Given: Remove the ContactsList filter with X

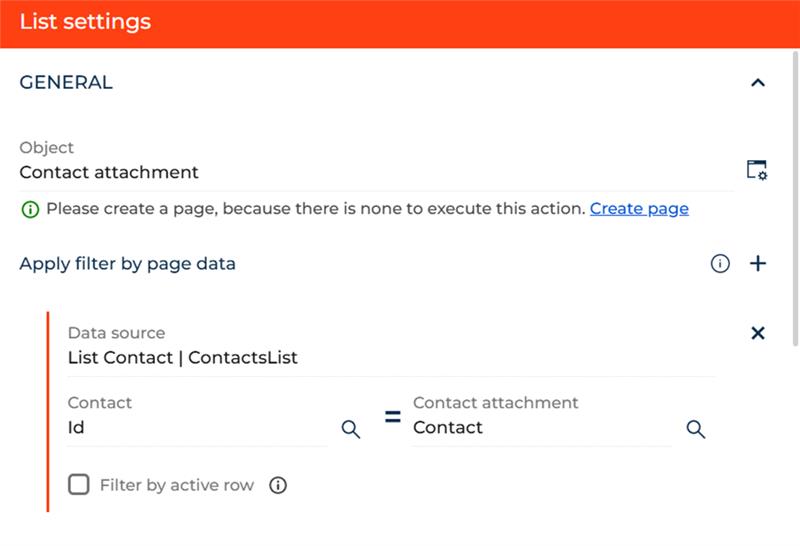Looking at the screenshot, I should (757, 333).
